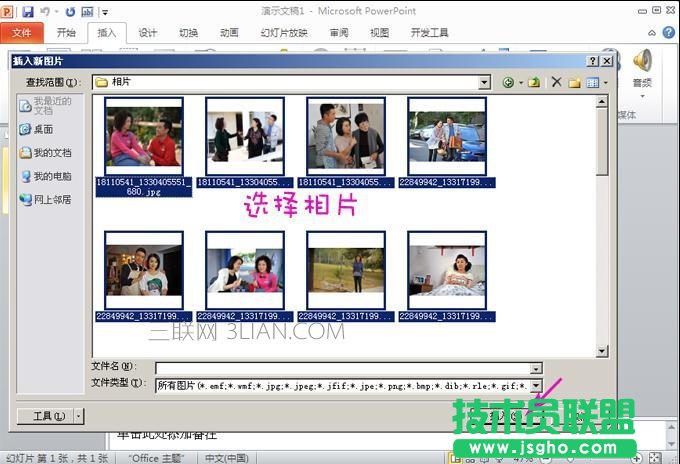Click the blue PowerPoint Help icon

click(669, 32)
